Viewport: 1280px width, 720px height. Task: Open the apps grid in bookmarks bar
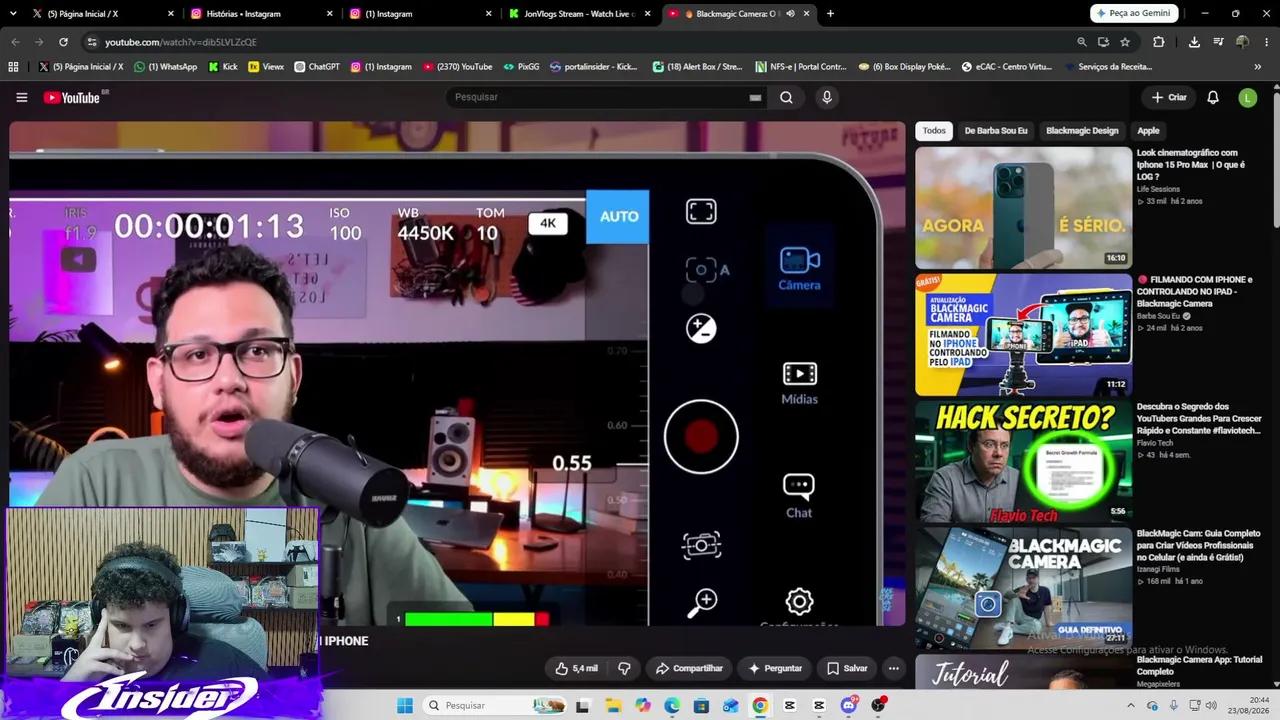coord(13,67)
